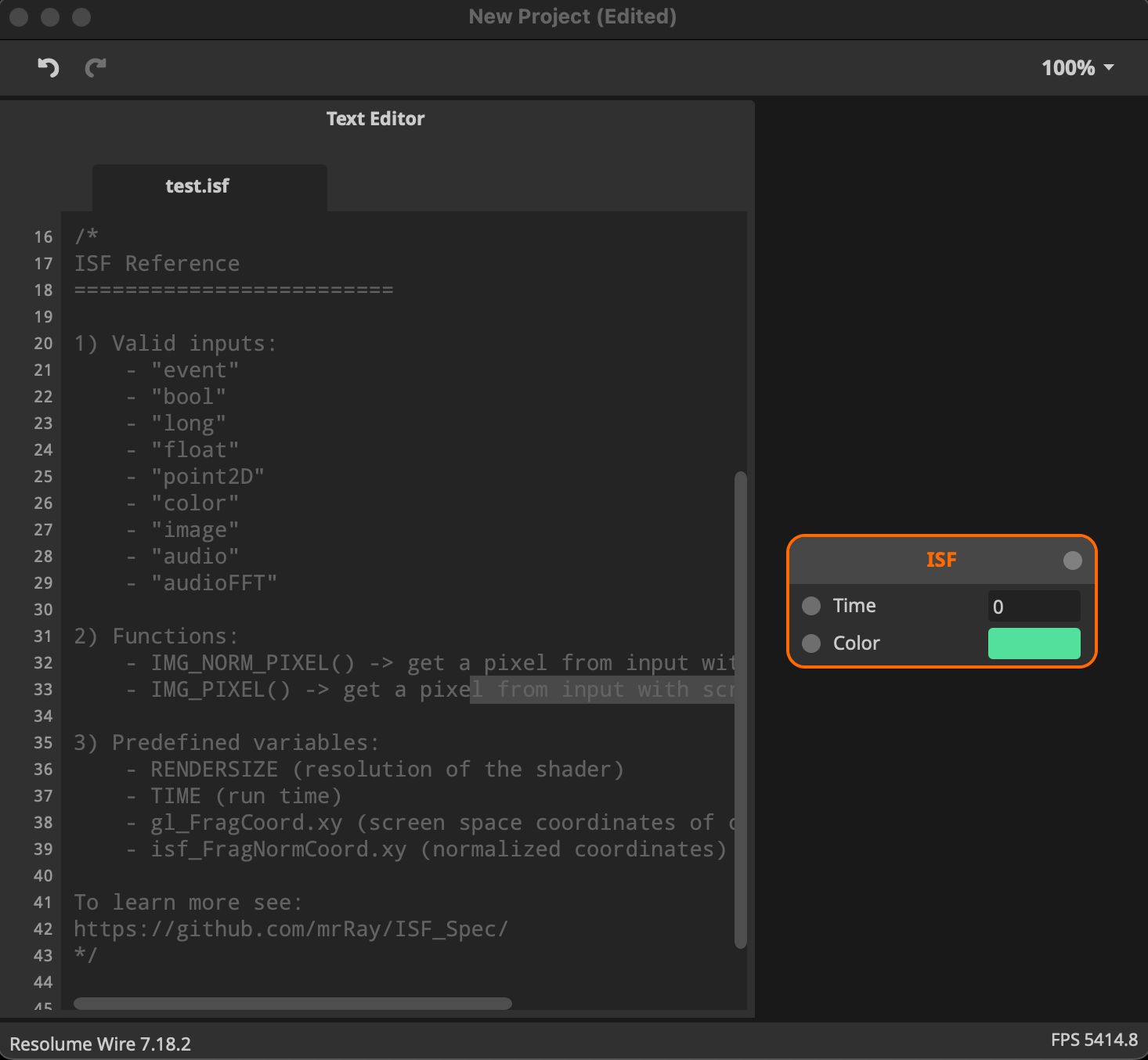Click the Undo arrow icon
This screenshot has width=1148, height=1060.
49,68
